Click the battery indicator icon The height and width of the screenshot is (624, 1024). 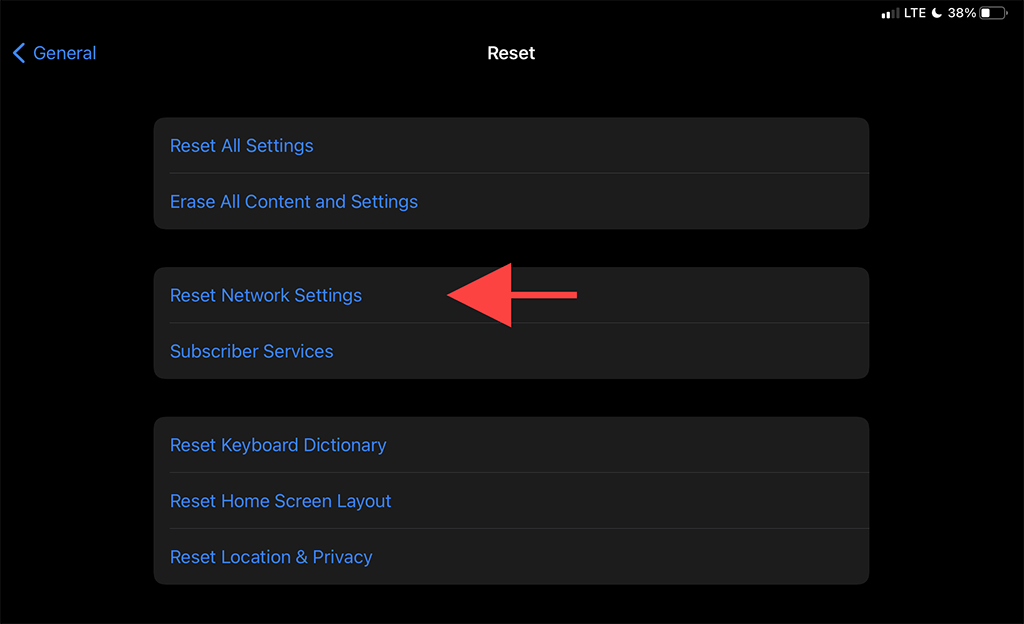[992, 13]
